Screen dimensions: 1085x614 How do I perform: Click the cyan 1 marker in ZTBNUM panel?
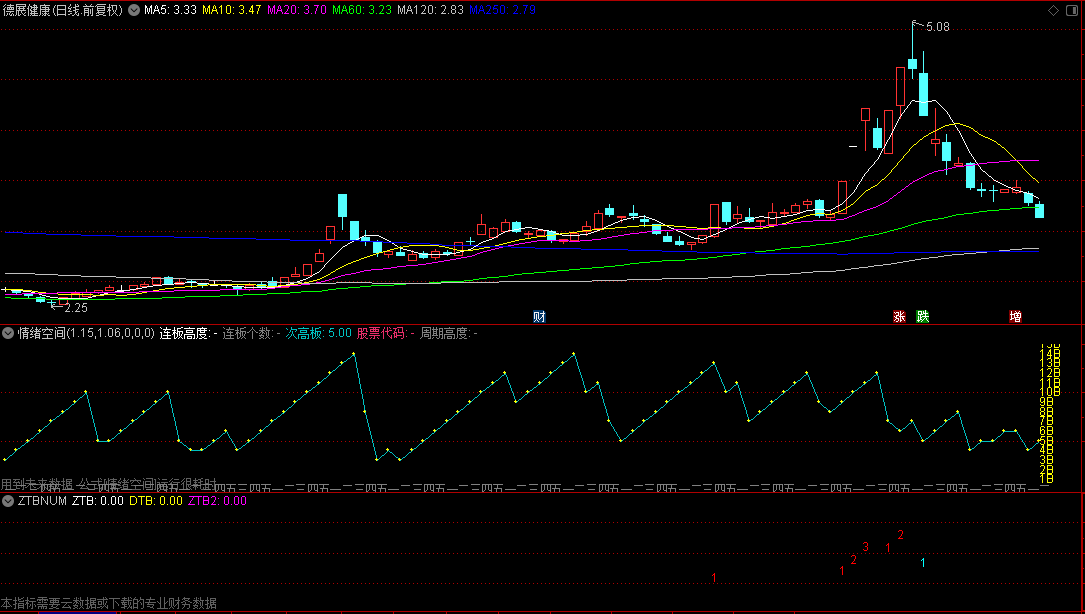(923, 563)
